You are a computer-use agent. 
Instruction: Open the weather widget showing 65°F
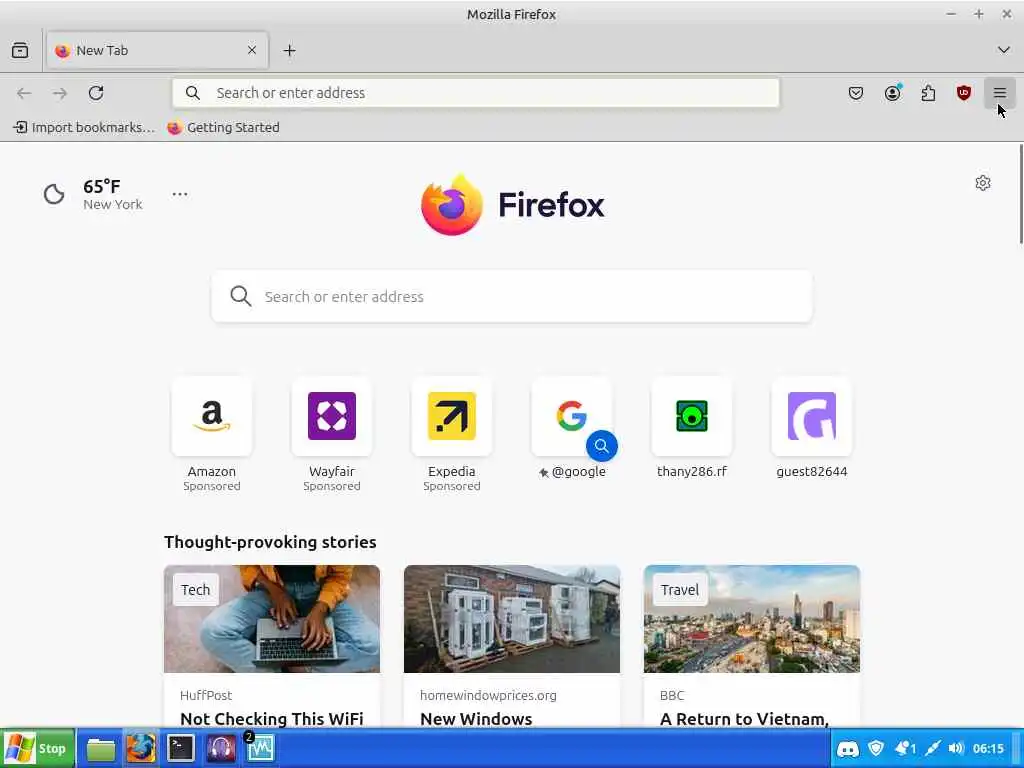(93, 194)
